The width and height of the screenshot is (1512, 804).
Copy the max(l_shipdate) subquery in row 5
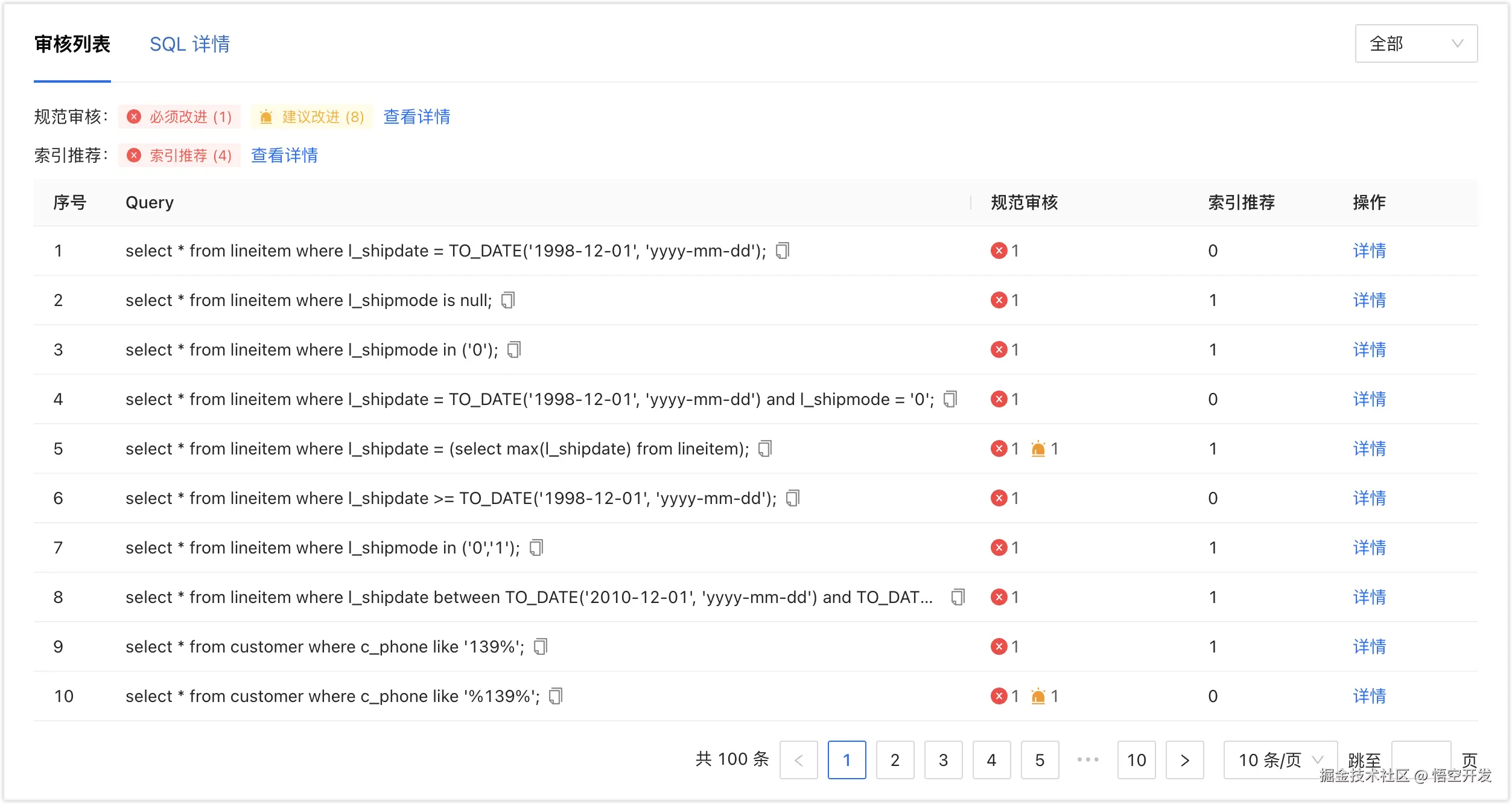[765, 448]
